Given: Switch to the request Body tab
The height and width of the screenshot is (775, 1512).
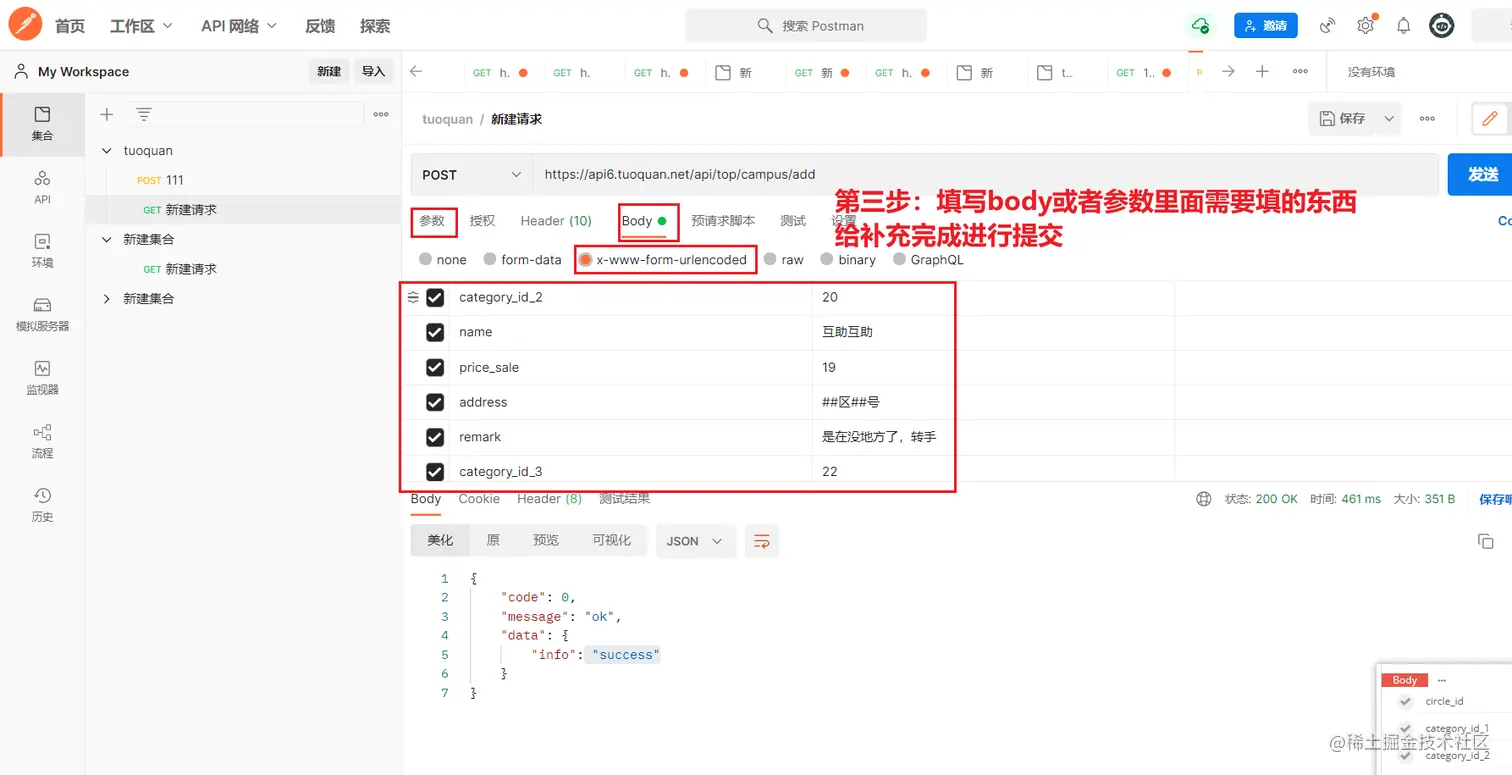Looking at the screenshot, I should (x=644, y=221).
